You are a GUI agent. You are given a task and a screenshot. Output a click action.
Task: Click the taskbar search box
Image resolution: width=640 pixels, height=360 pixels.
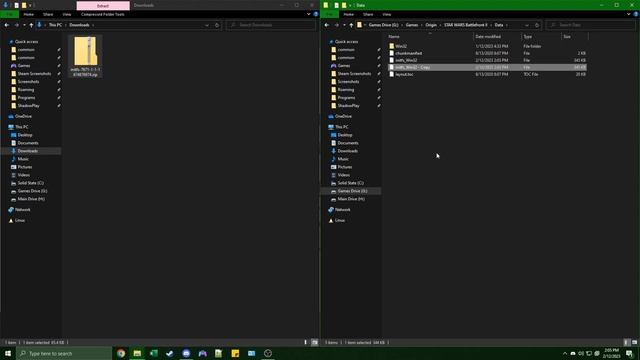[64, 353]
